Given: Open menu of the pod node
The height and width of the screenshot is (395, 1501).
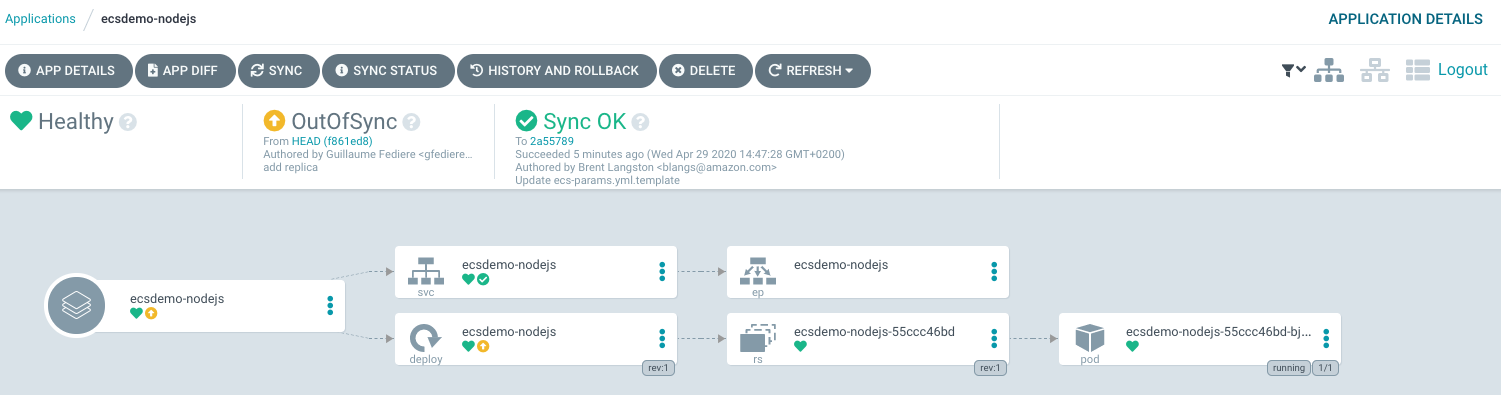Looking at the screenshot, I should (x=1326, y=338).
